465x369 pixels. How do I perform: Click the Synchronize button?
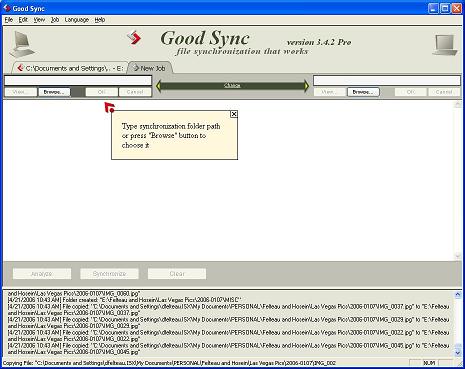pos(109,274)
